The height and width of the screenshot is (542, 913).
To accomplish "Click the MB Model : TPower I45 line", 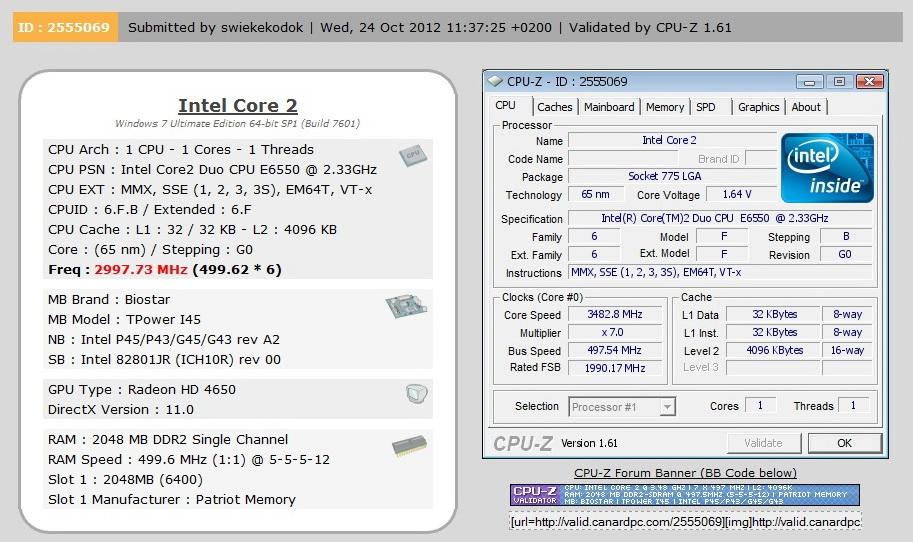I will 124,320.
